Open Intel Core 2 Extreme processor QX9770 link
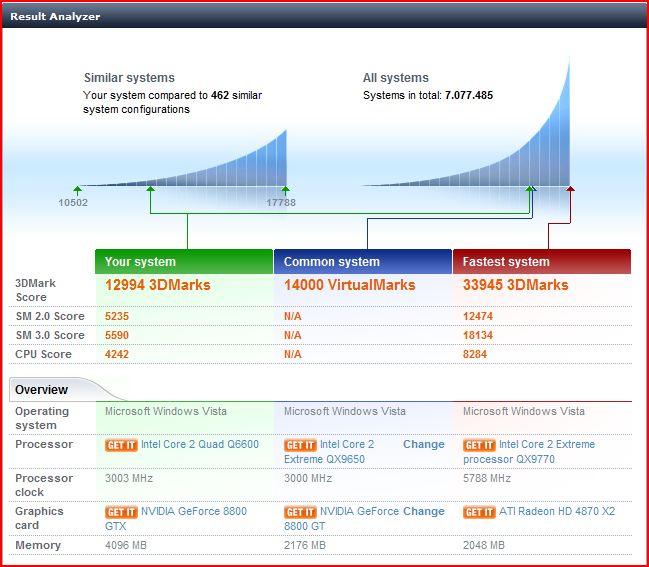The image size is (649, 567). [x=529, y=452]
